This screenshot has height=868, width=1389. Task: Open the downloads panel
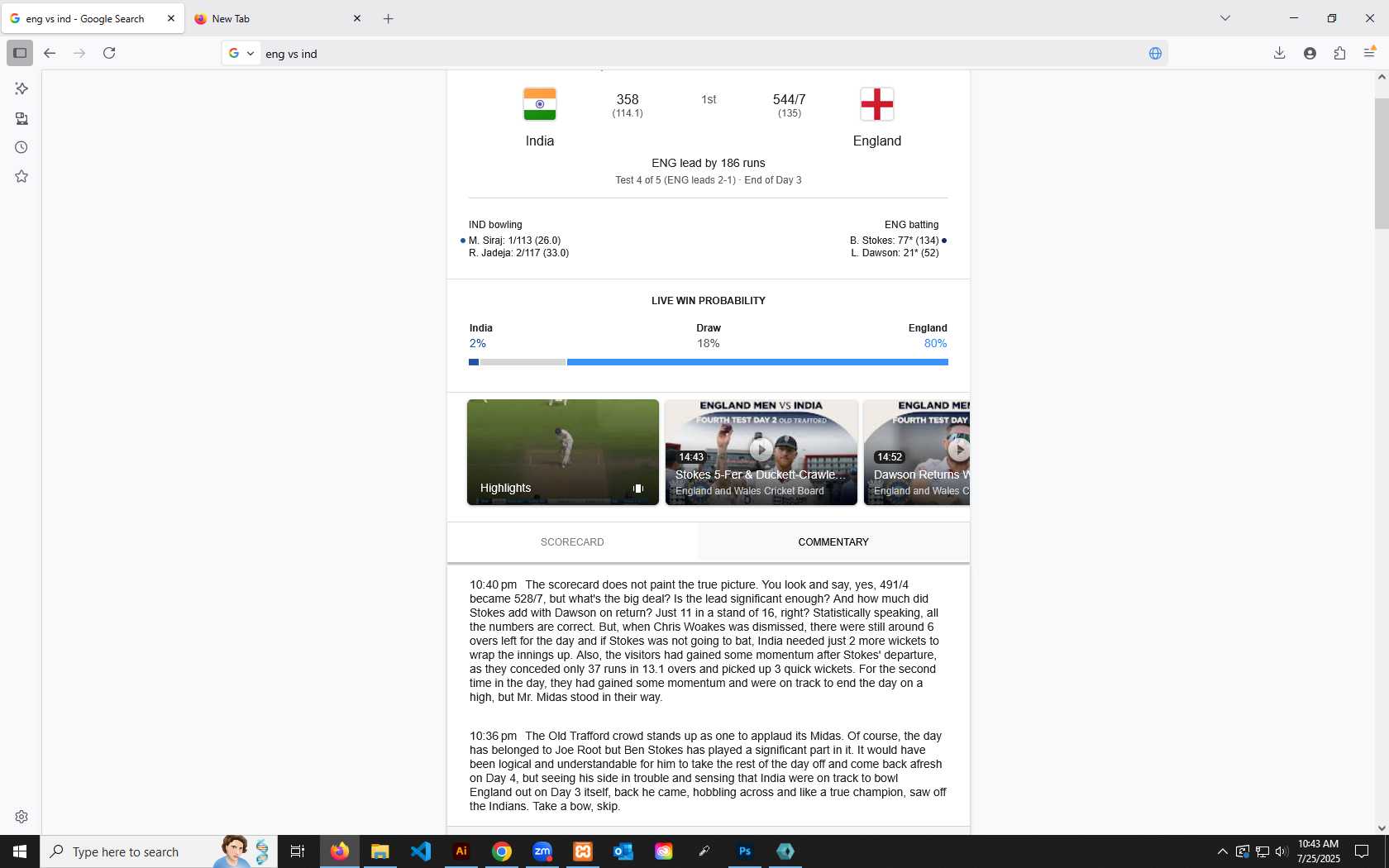(1279, 53)
